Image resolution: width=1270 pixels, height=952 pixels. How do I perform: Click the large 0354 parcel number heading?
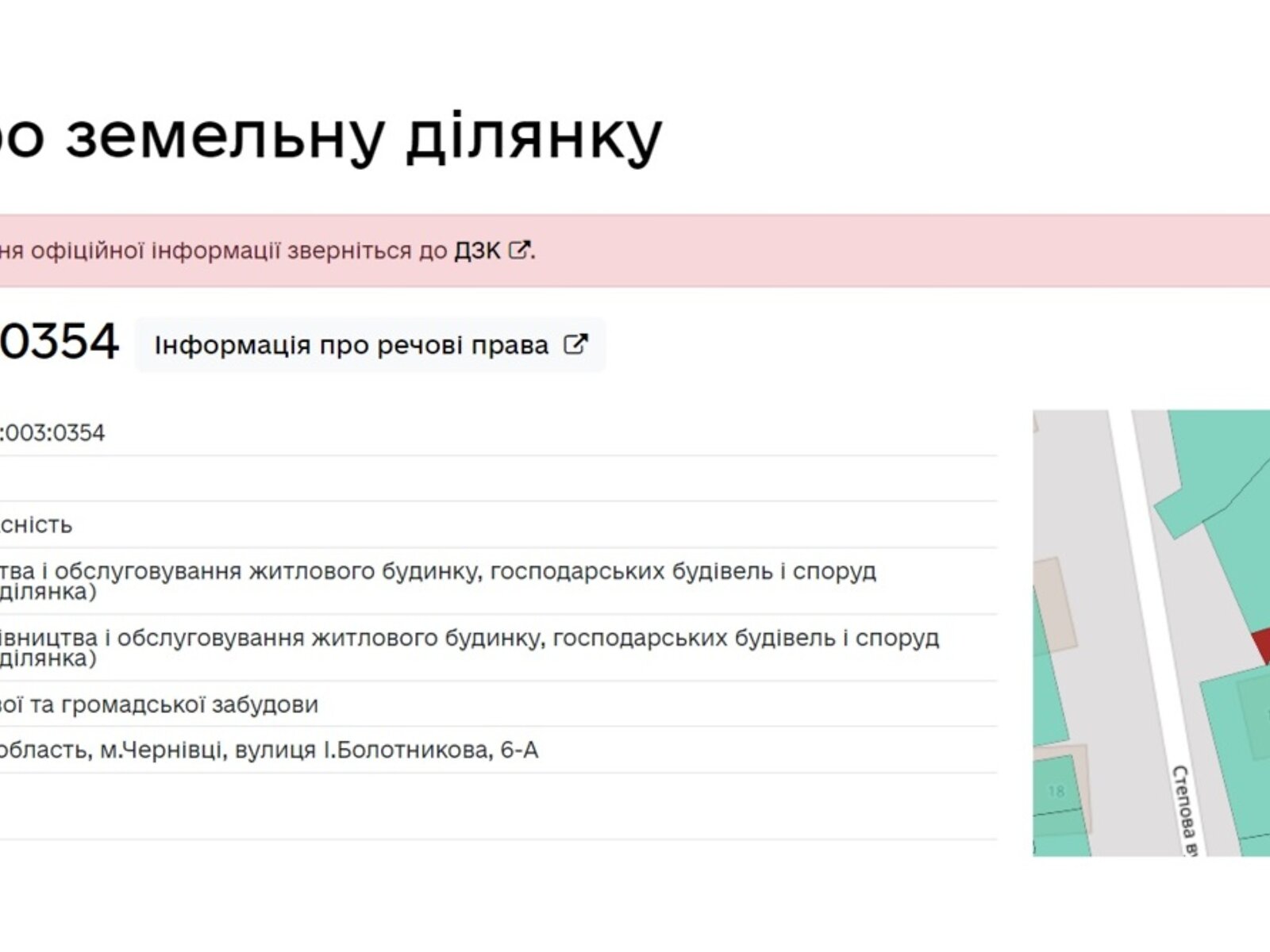tap(60, 341)
